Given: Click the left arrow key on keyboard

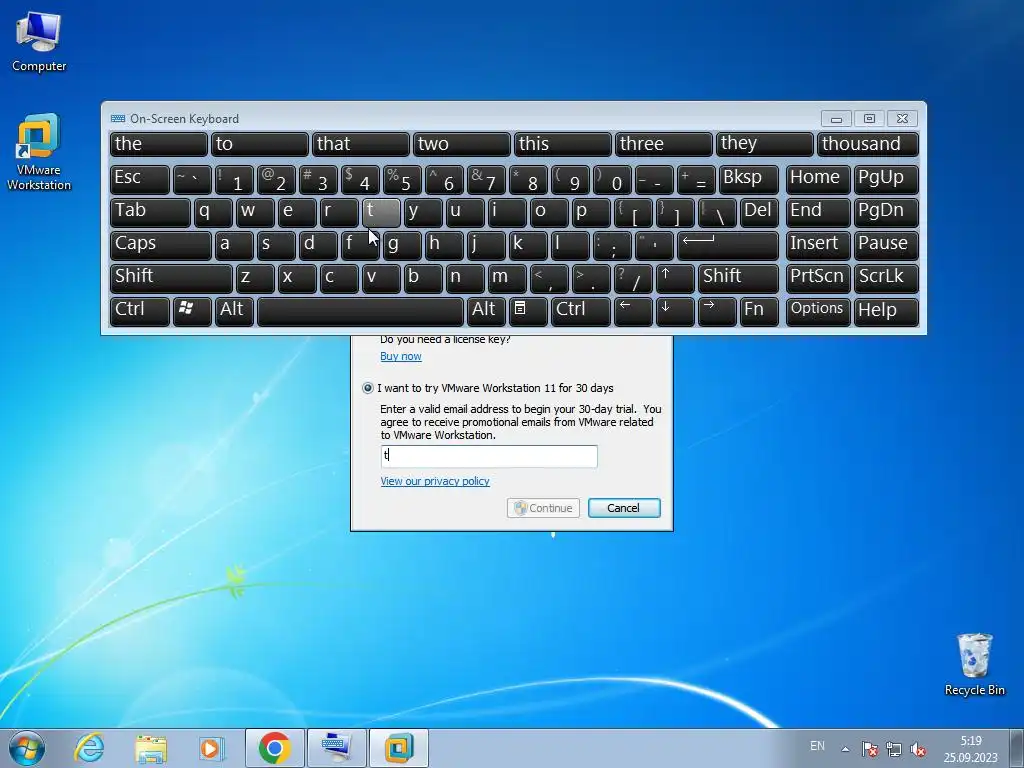Looking at the screenshot, I should coord(633,312).
